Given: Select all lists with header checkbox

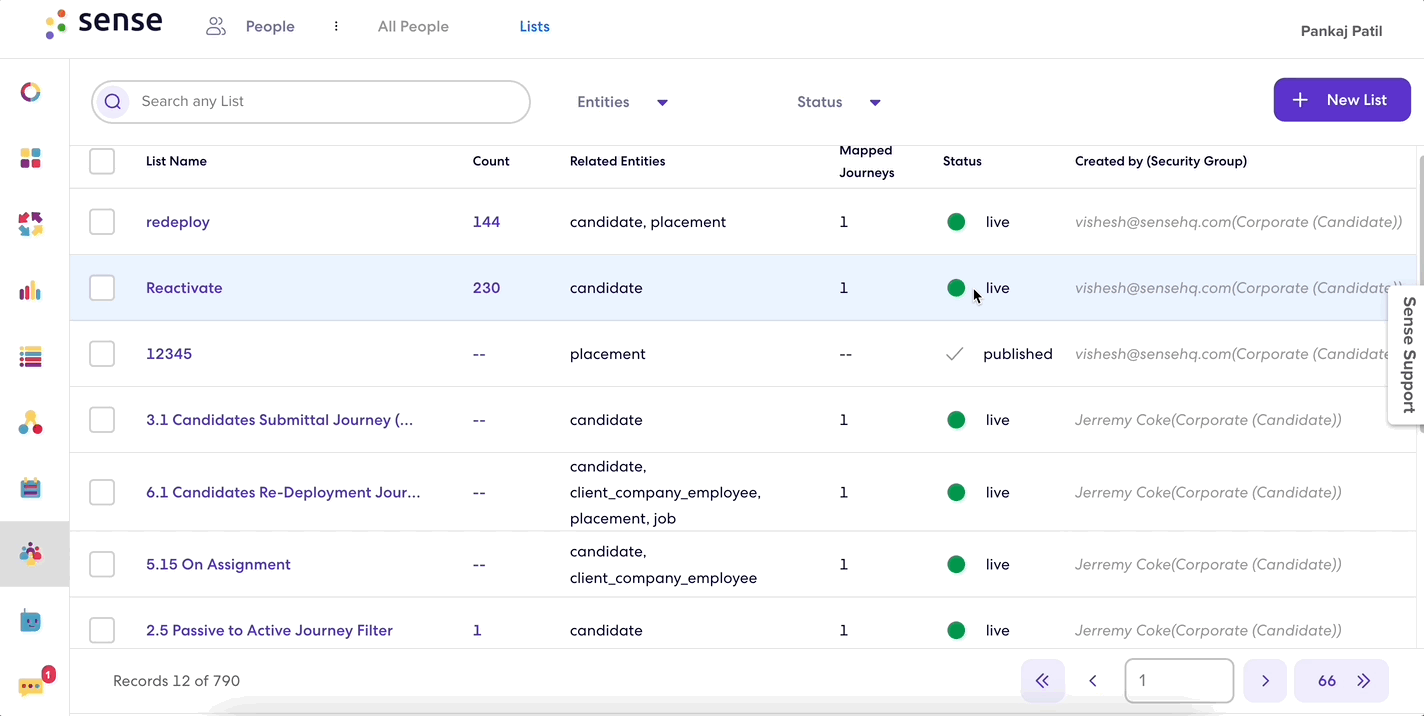Looking at the screenshot, I should click(102, 161).
